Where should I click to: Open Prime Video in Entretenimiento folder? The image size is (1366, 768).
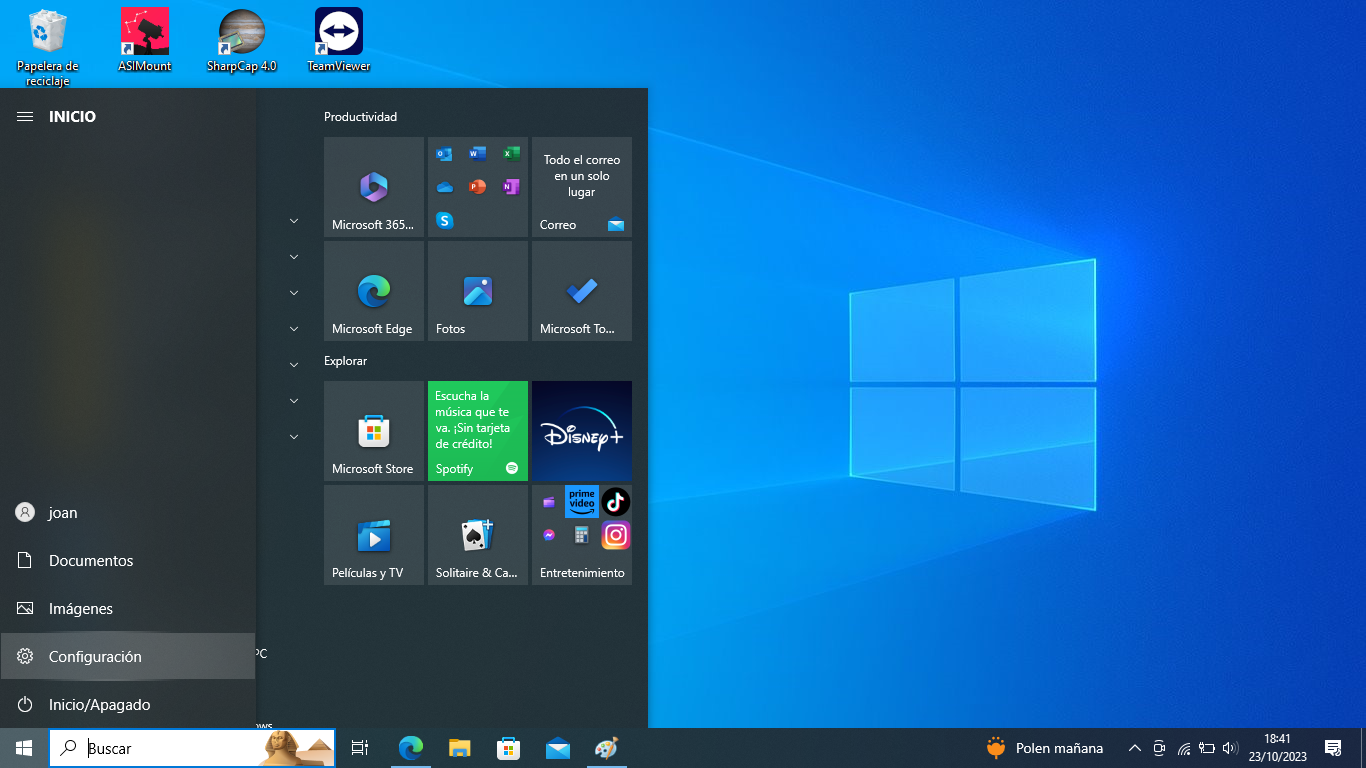(582, 501)
